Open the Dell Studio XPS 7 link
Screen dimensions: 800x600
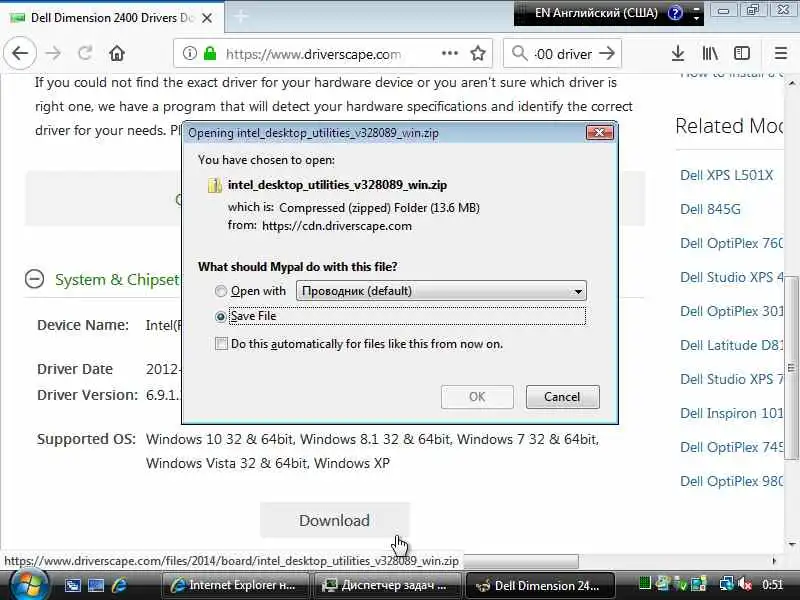coord(731,379)
